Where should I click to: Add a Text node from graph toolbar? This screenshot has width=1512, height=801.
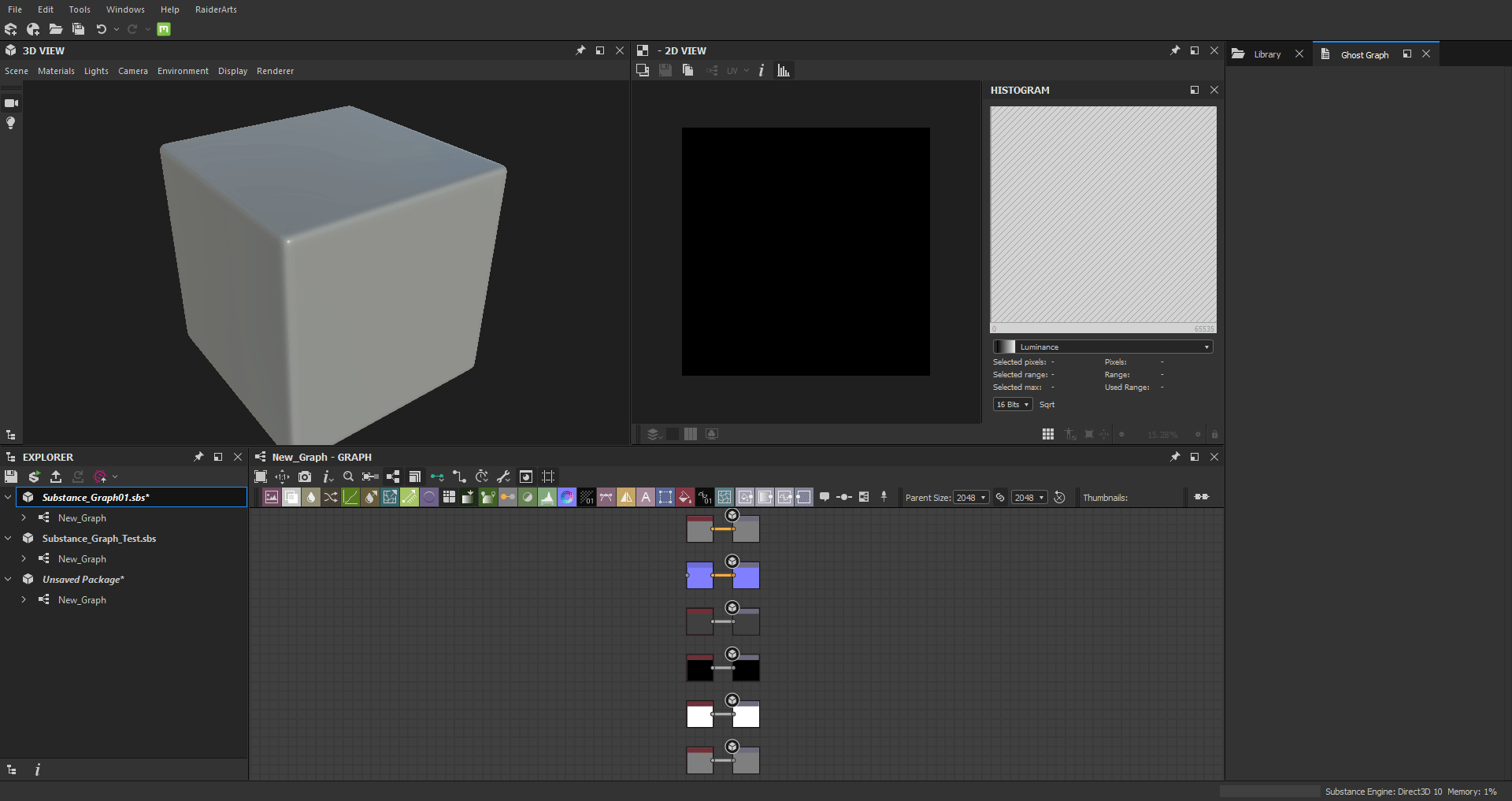646,497
